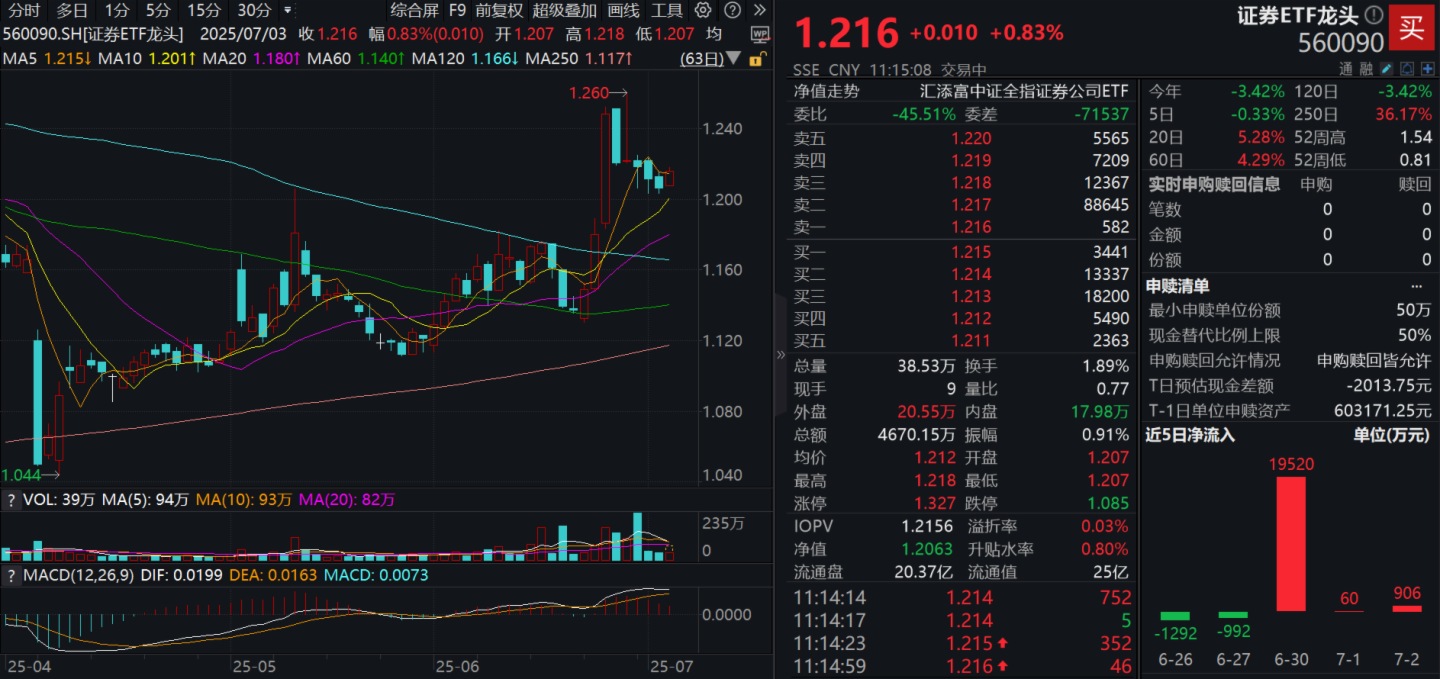The width and height of the screenshot is (1440, 679).
Task: Set a price alert with bell icon
Action: [x=1406, y=70]
